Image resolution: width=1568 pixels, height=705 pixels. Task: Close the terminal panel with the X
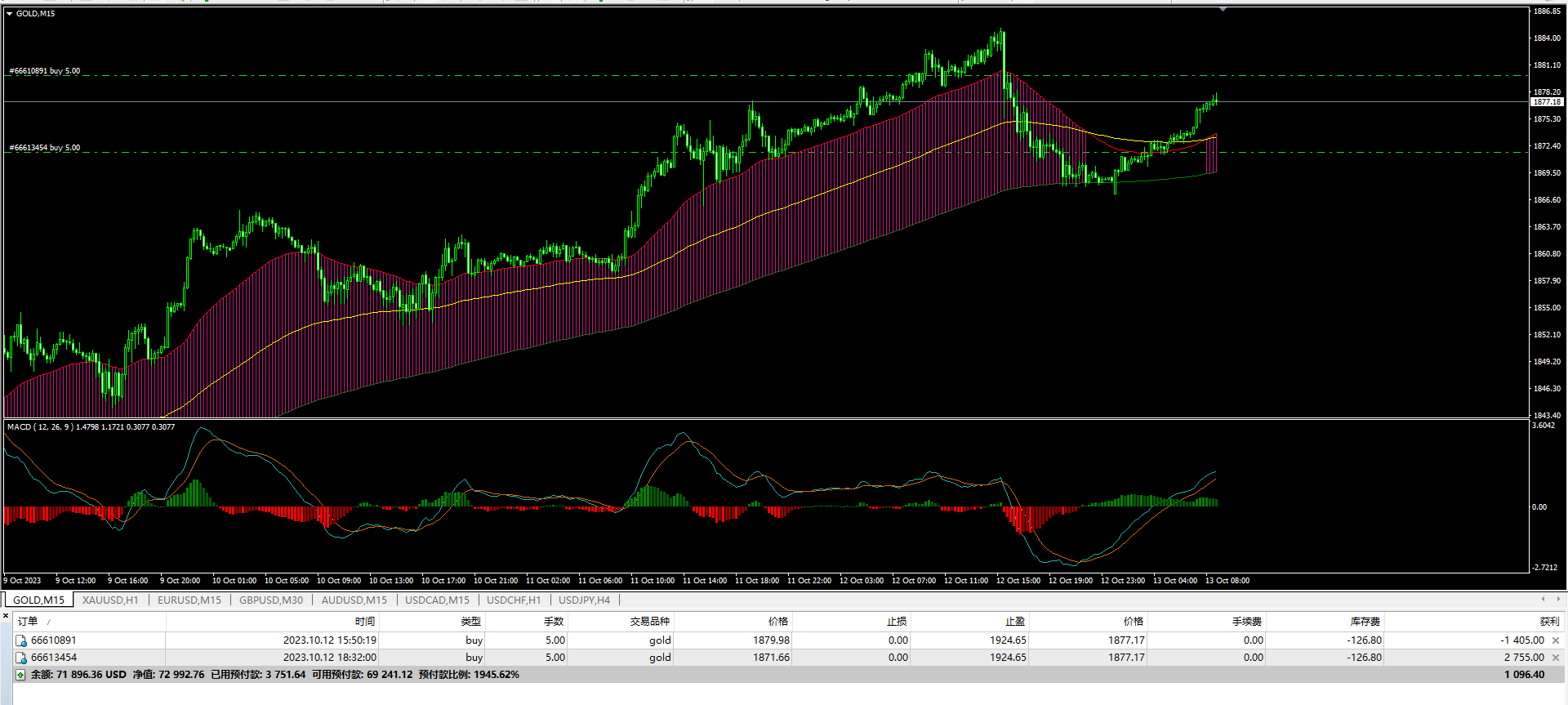coord(7,615)
